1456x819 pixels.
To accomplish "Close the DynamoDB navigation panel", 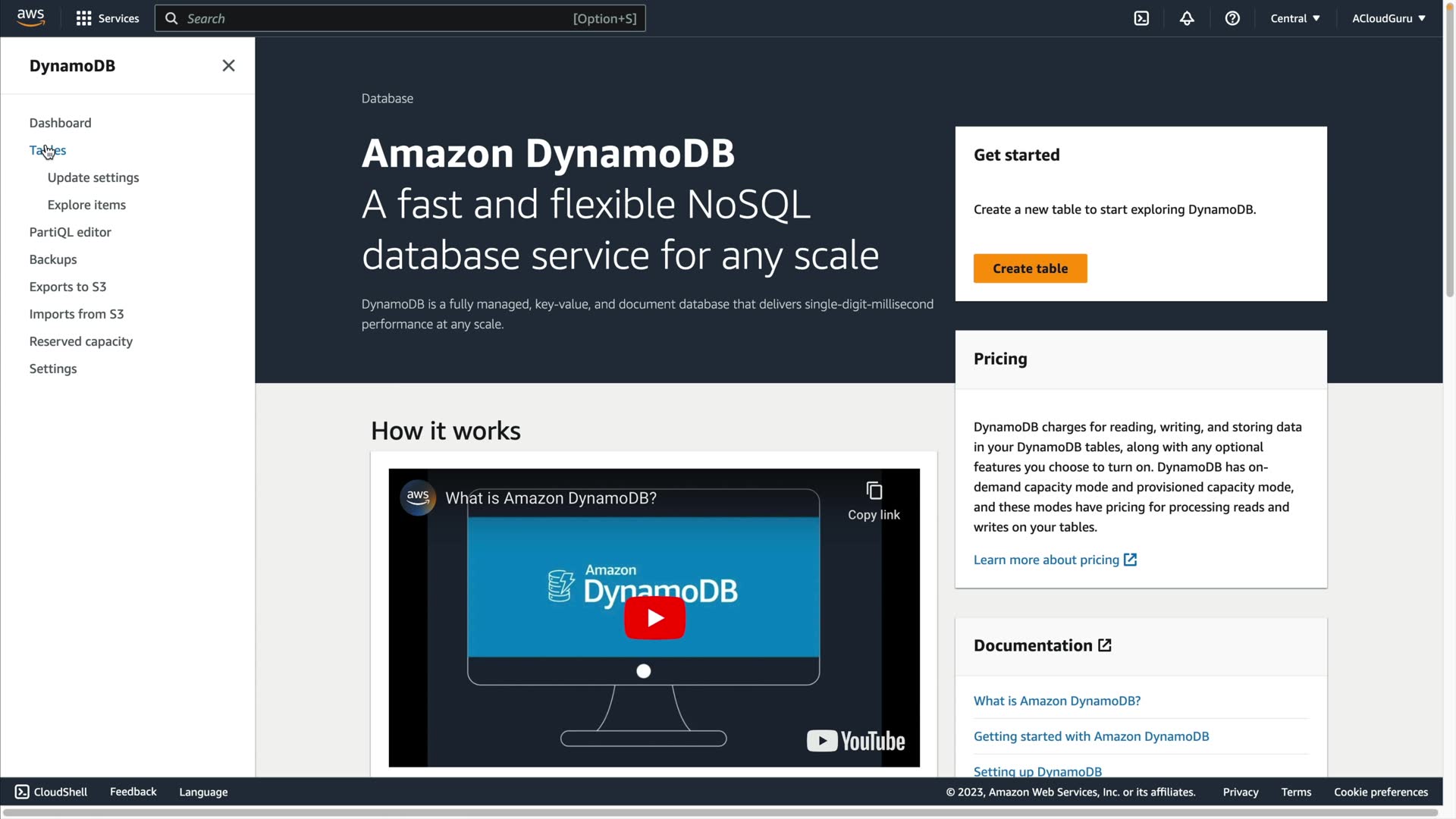I will tap(228, 66).
